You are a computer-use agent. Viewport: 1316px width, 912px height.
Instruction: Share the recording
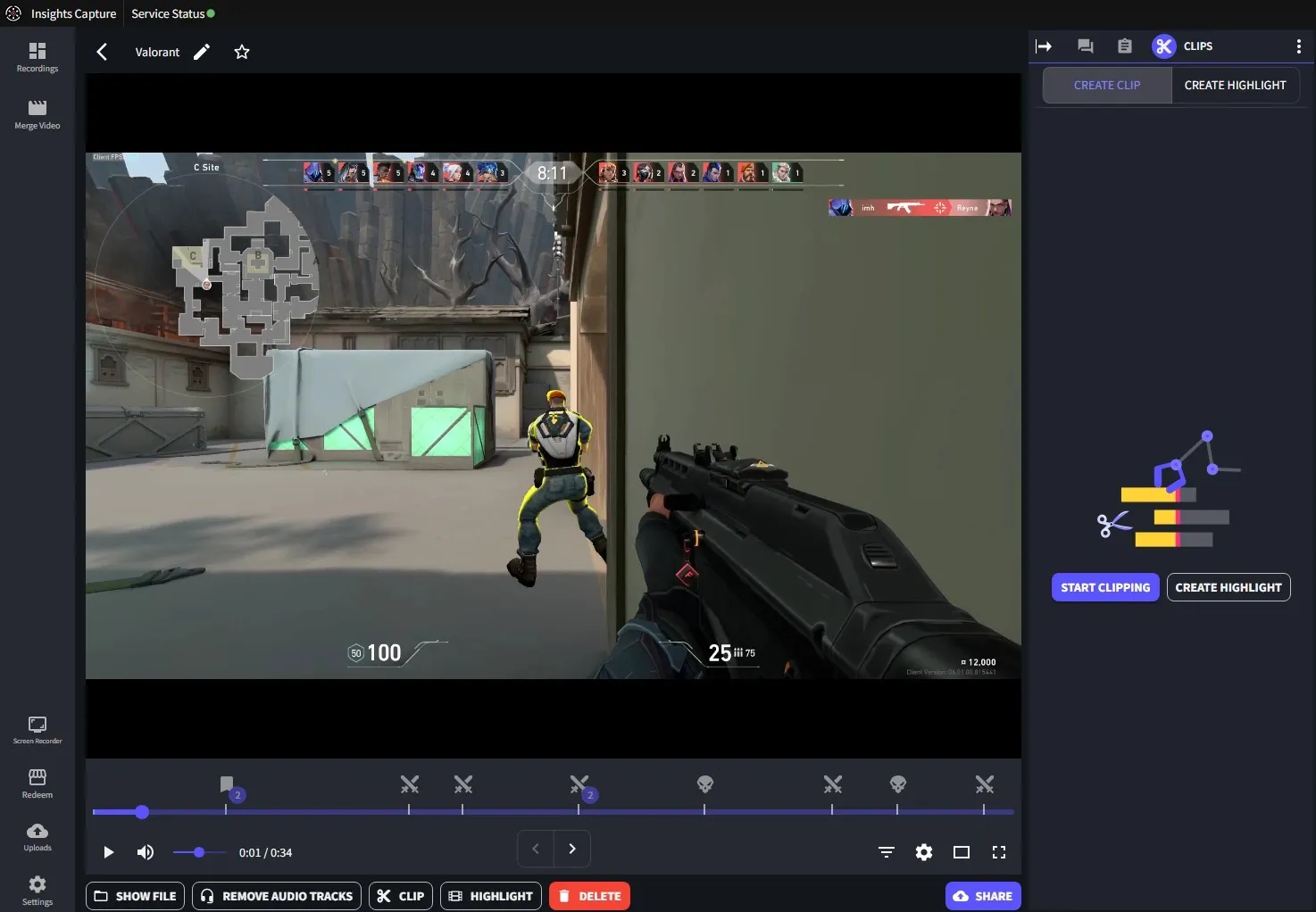click(982, 896)
